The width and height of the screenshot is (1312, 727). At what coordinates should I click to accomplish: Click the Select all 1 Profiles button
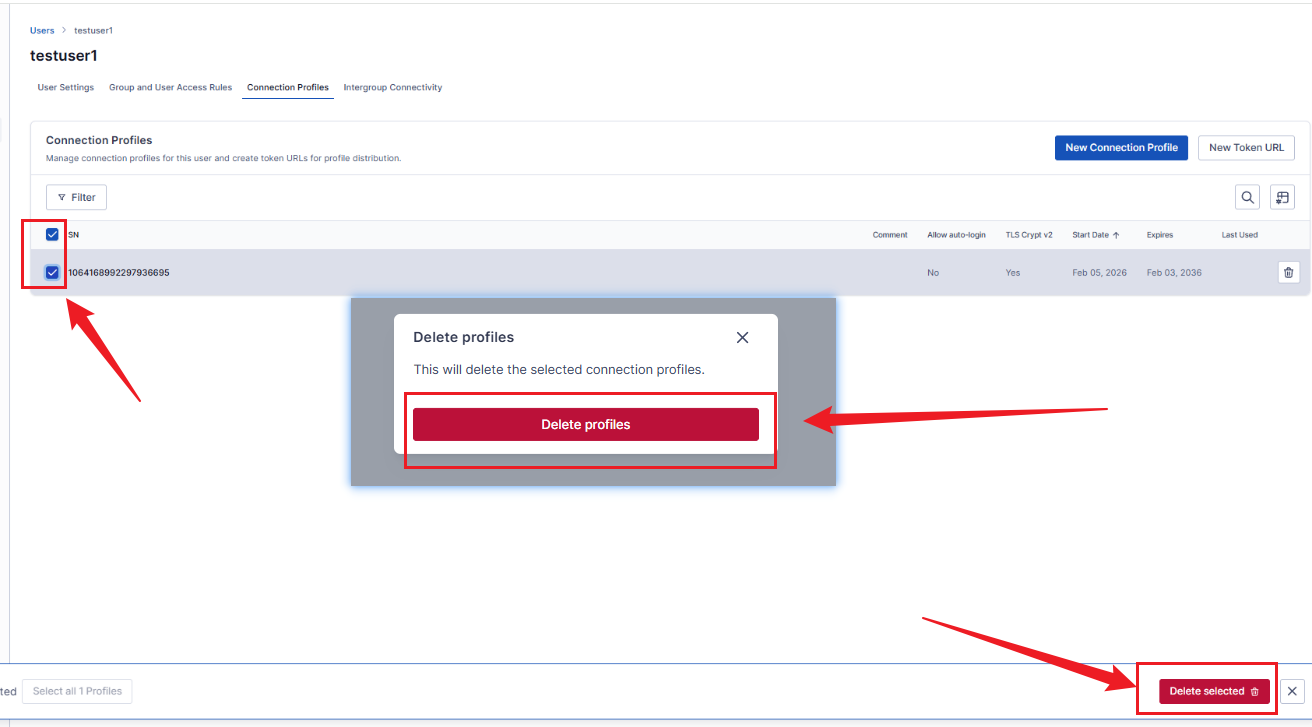pyautogui.click(x=77, y=691)
